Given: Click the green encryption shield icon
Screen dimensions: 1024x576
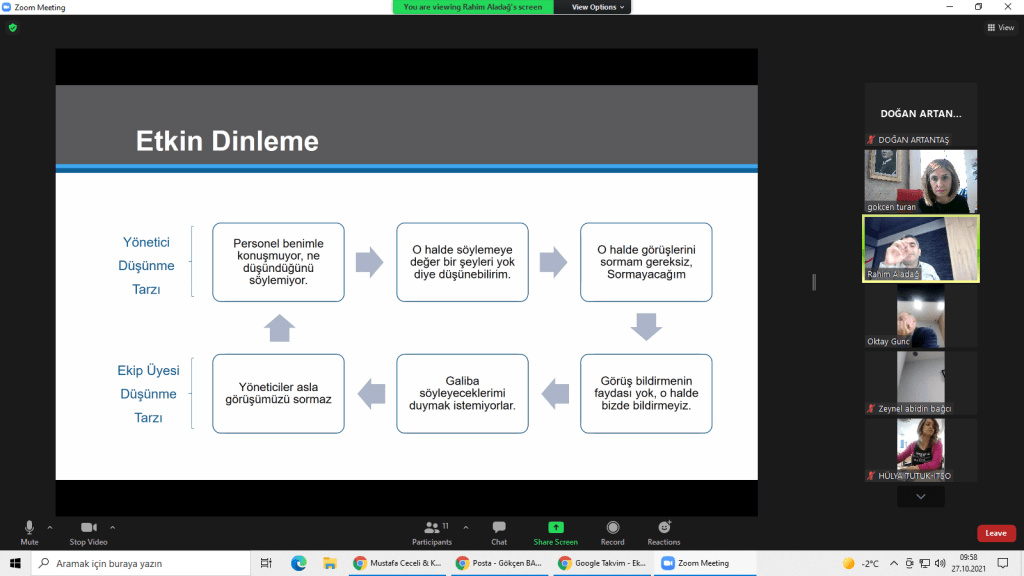Looking at the screenshot, I should click(x=13, y=28).
